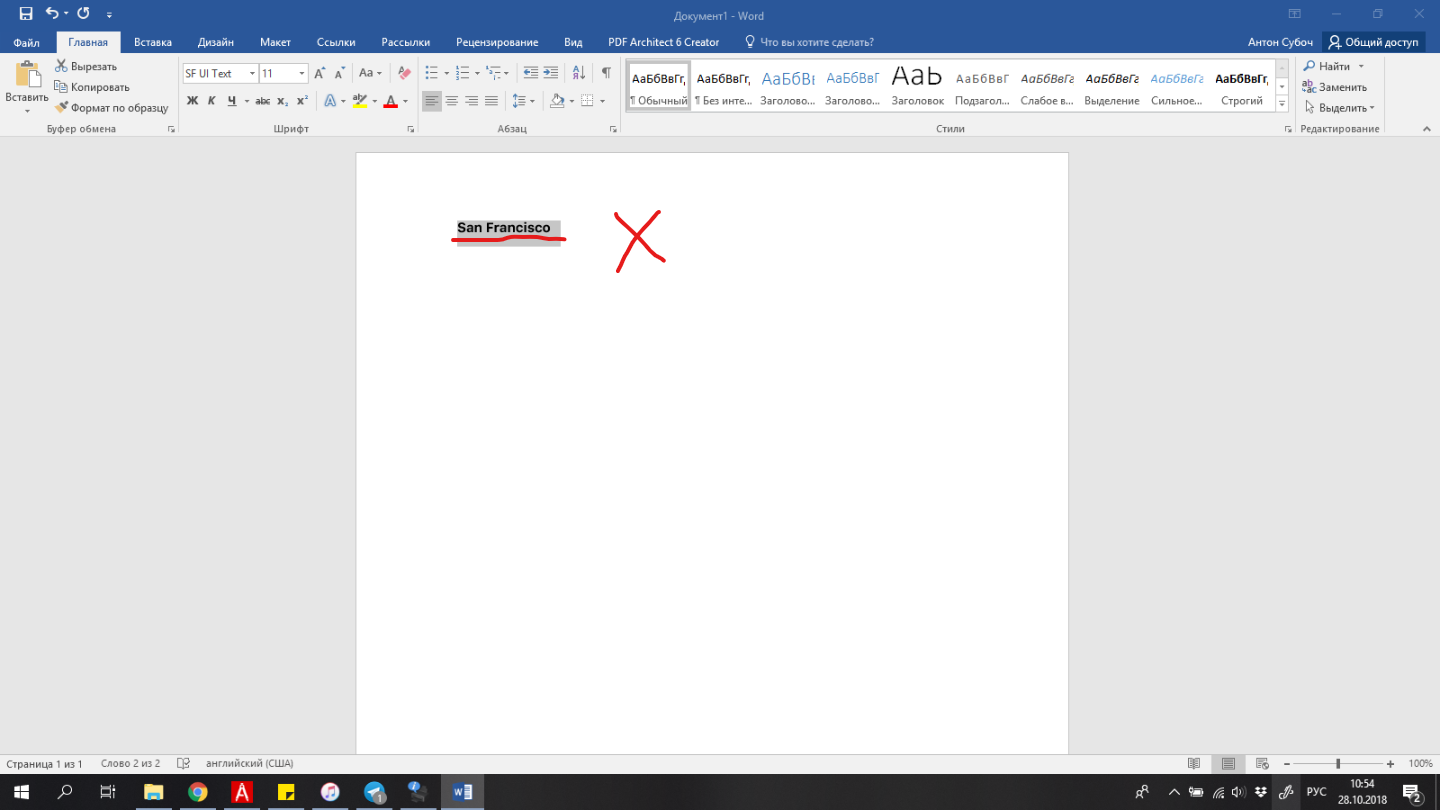1440x810 pixels.
Task: Switch to the Дизайн tab
Action: [x=216, y=42]
